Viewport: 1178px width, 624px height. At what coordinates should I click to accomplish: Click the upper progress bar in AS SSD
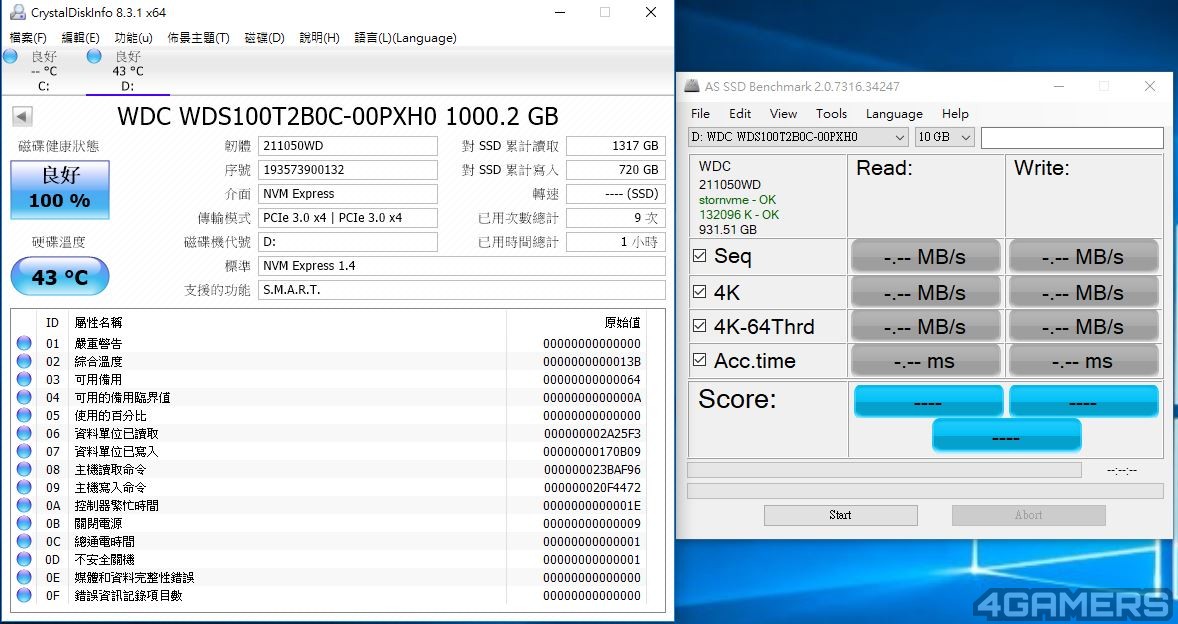pyautogui.click(x=884, y=470)
